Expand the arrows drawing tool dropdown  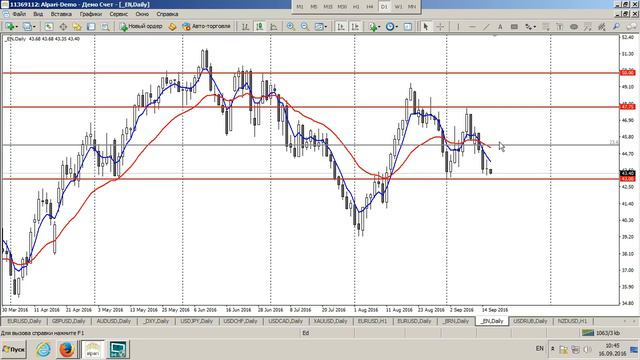(x=534, y=27)
